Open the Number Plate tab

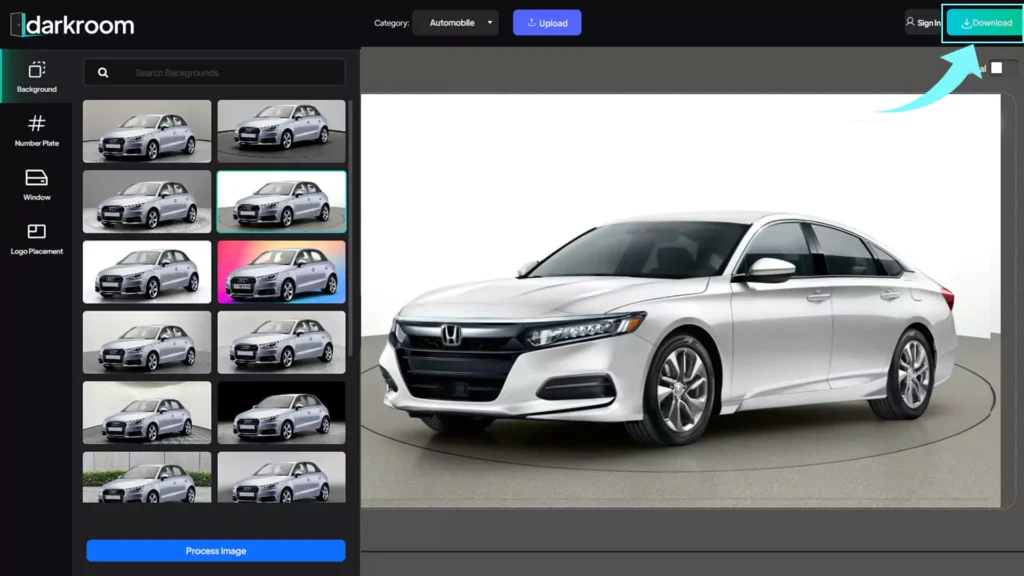tap(37, 130)
